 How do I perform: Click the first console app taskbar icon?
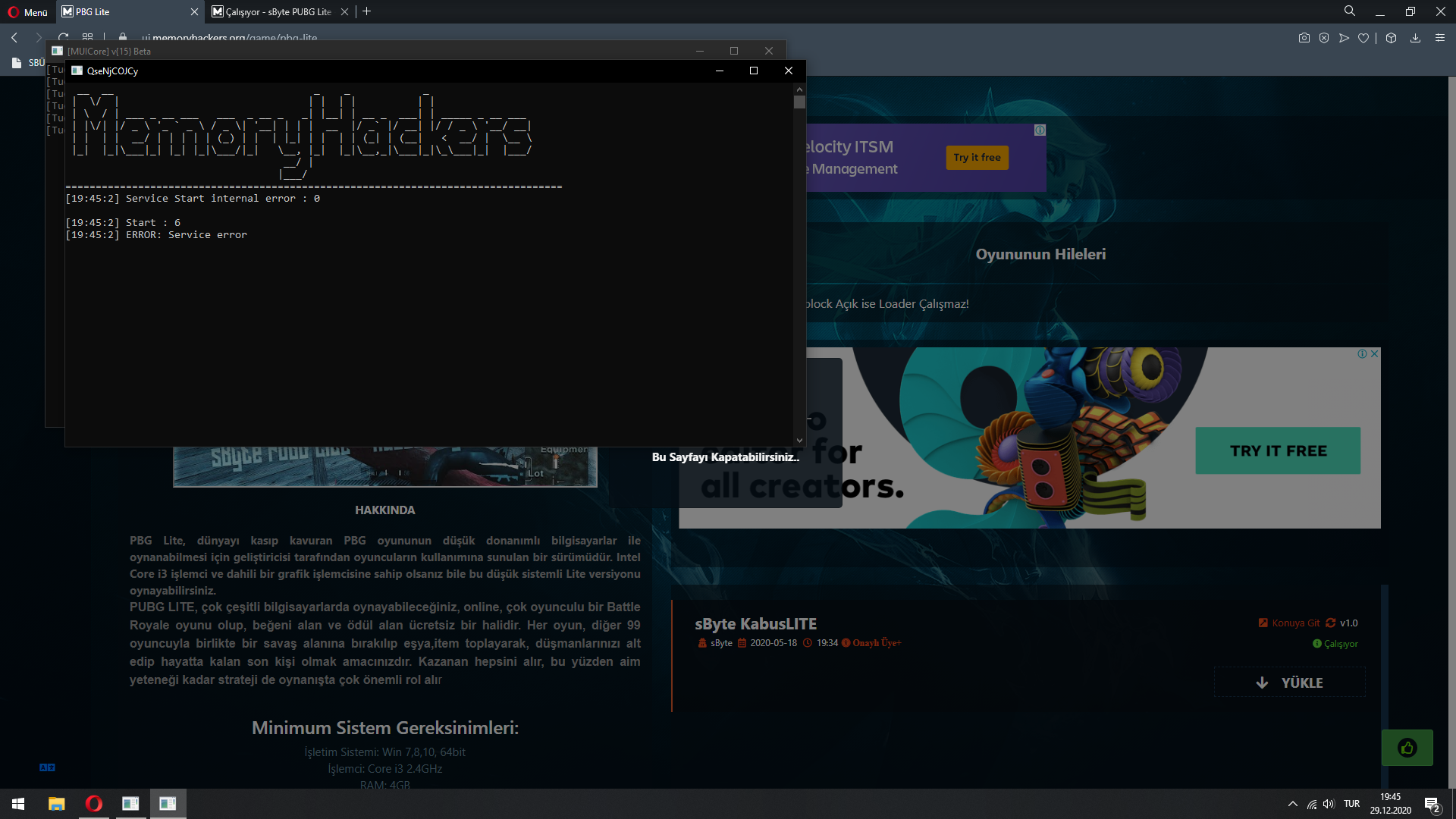pos(130,804)
